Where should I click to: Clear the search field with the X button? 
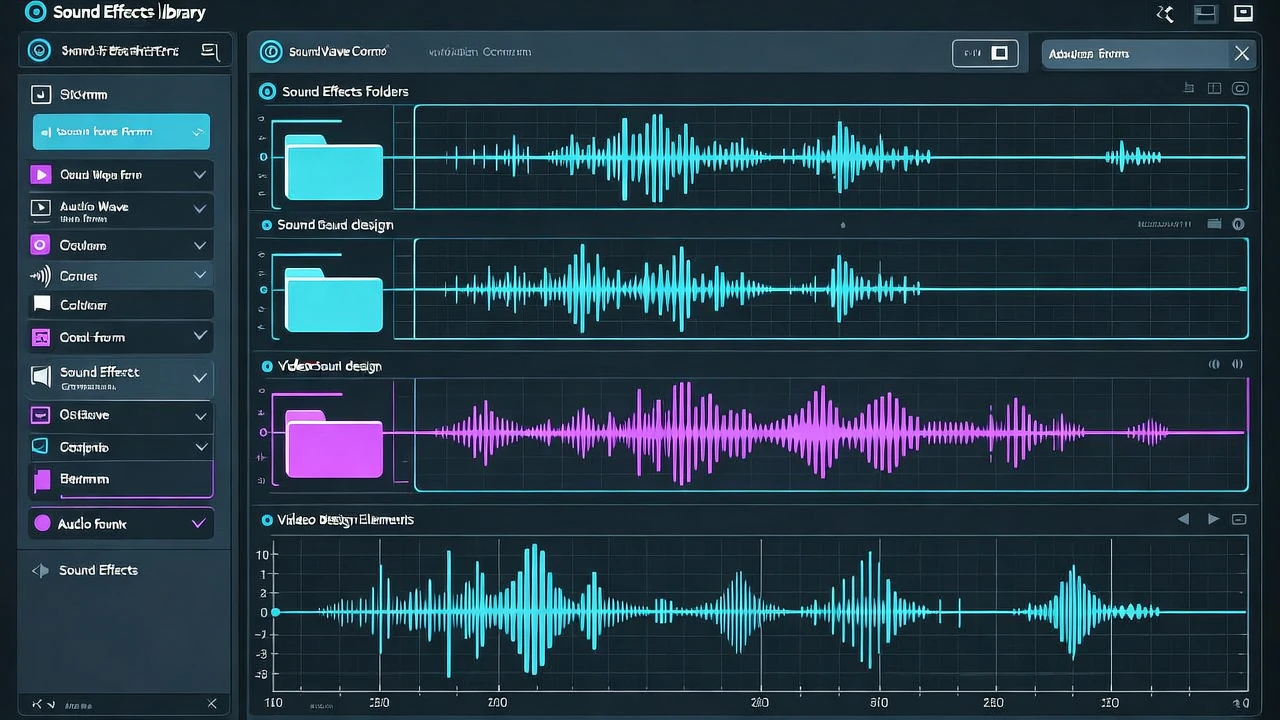tap(1241, 53)
